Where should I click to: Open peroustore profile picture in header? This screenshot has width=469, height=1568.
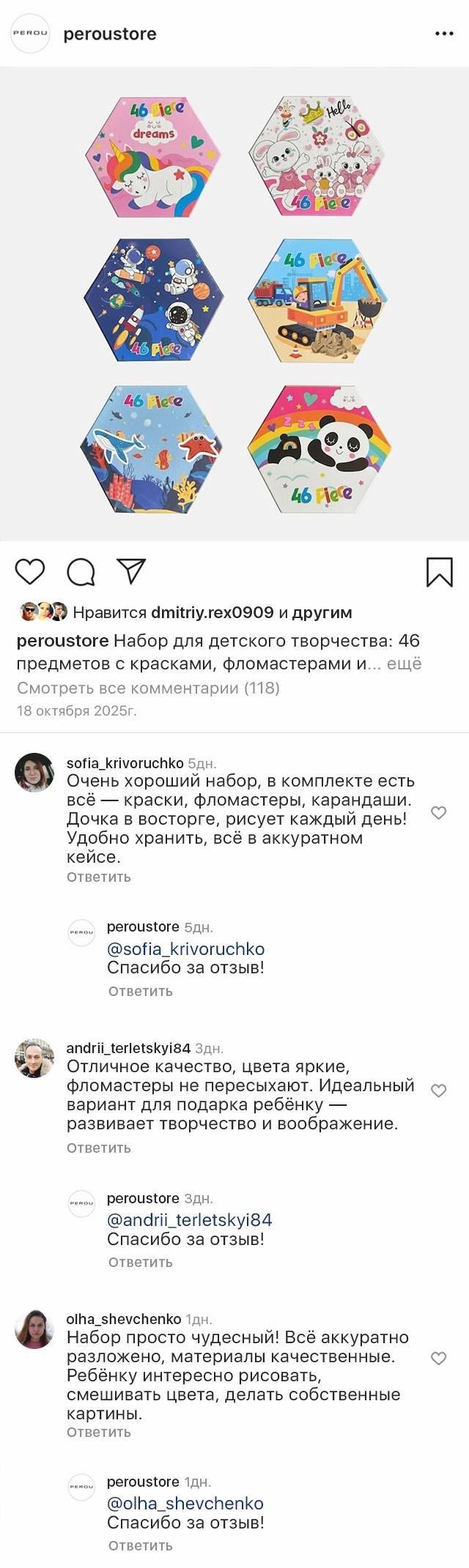click(x=30, y=34)
